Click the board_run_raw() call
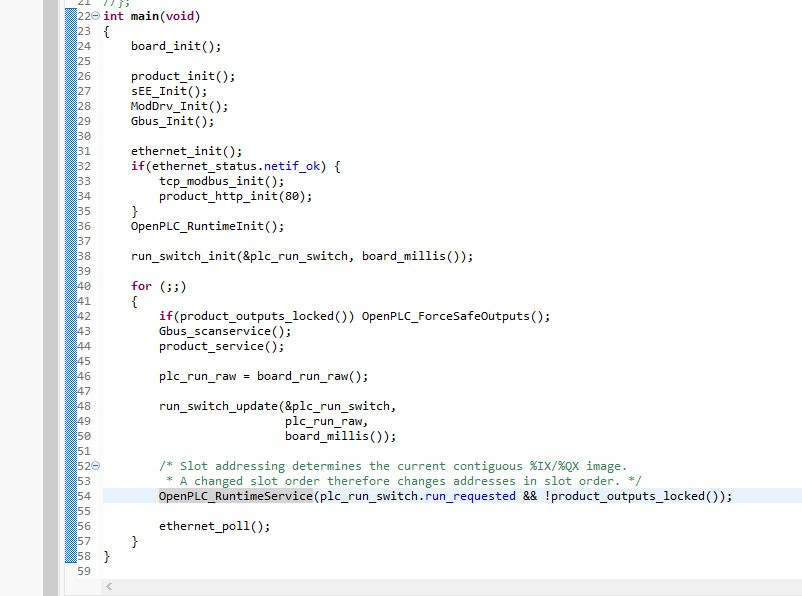This screenshot has width=802, height=596. [x=312, y=376]
